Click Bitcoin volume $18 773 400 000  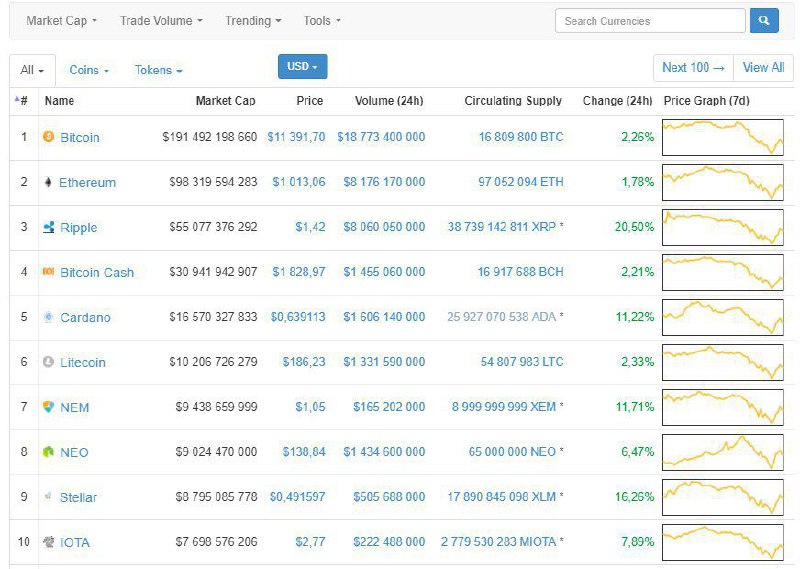pos(381,137)
